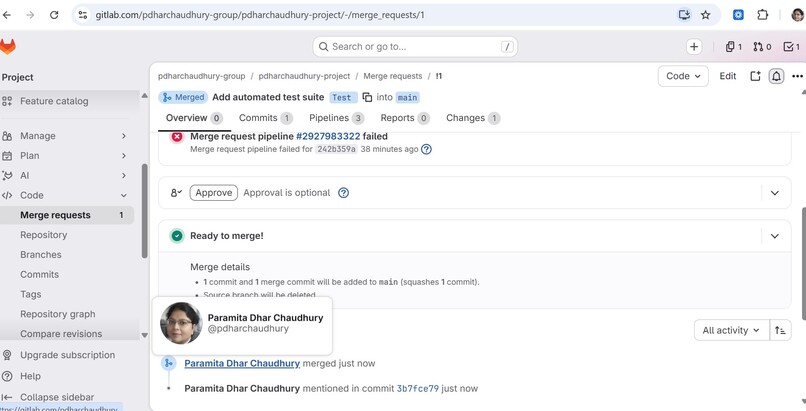
Task: Toggle activity sort direction button
Action: coord(780,330)
